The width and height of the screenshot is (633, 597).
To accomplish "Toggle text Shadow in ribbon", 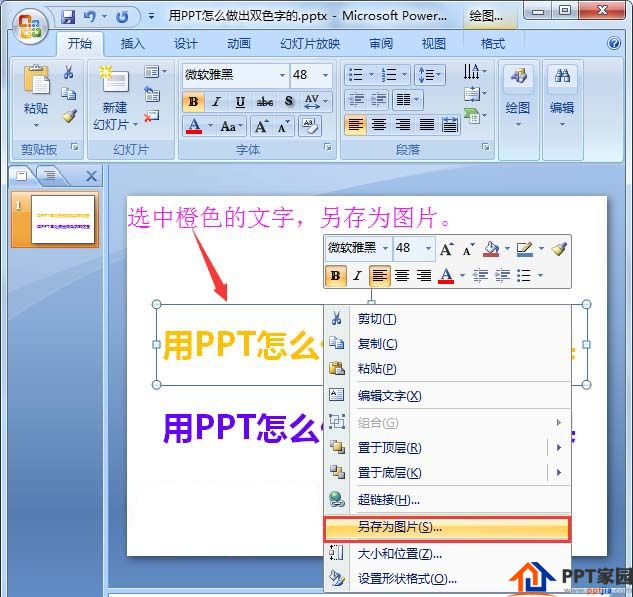I will (x=289, y=101).
